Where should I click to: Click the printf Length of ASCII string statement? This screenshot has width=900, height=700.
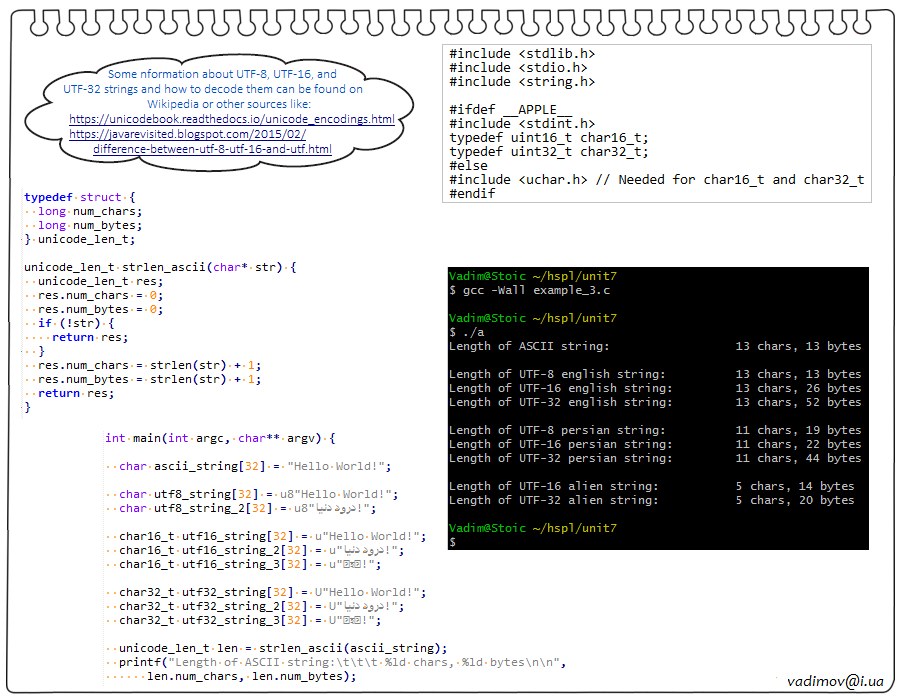[342, 662]
